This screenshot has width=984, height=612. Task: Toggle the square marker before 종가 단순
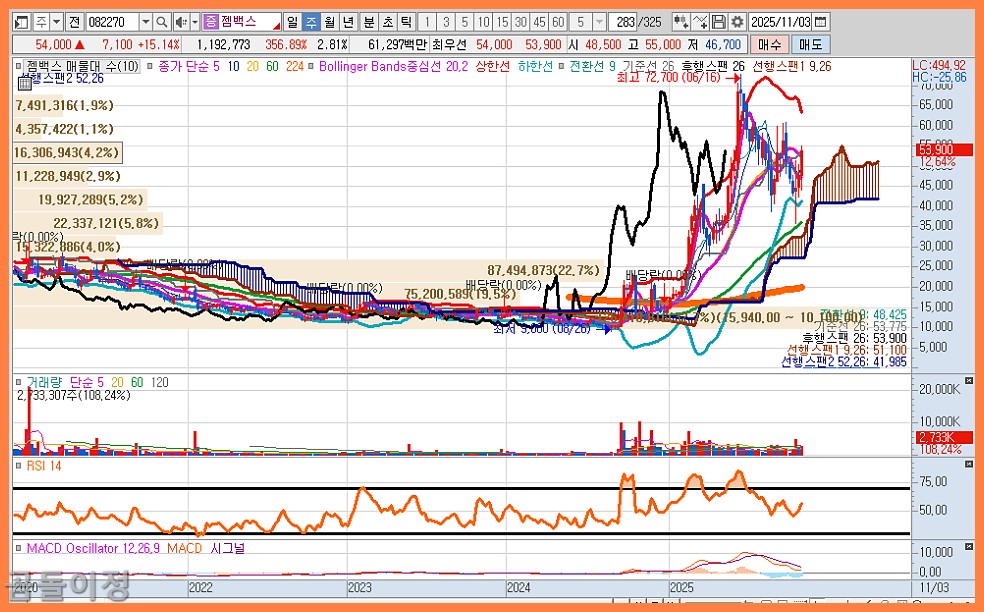[150, 65]
